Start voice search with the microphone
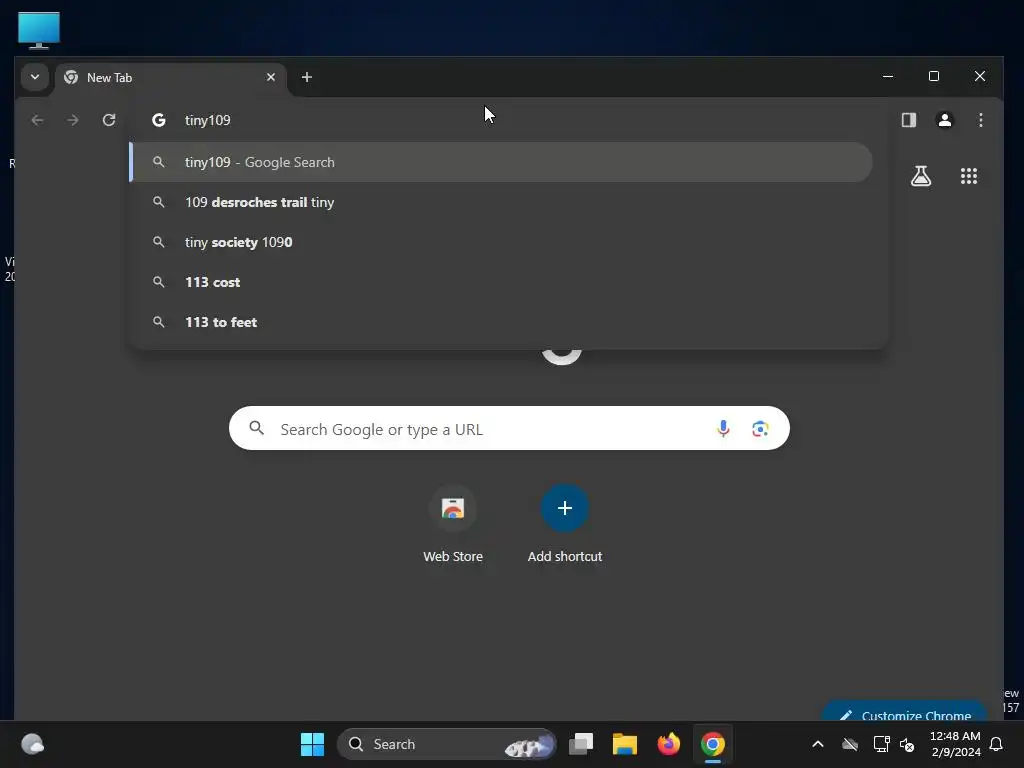 click(723, 428)
